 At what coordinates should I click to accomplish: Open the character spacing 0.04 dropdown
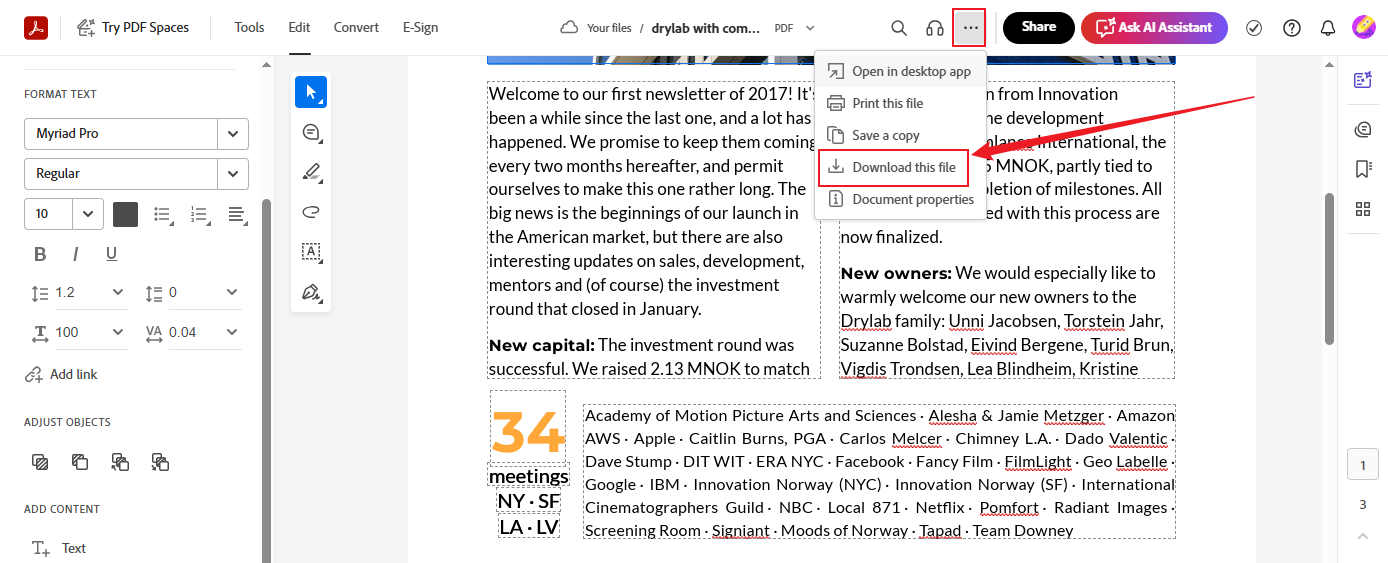[x=232, y=332]
